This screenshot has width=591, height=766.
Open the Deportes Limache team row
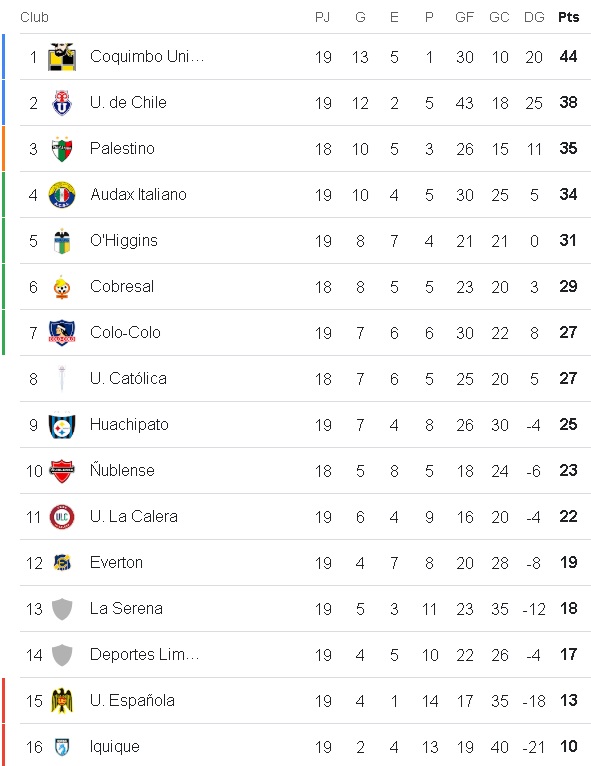point(305,655)
